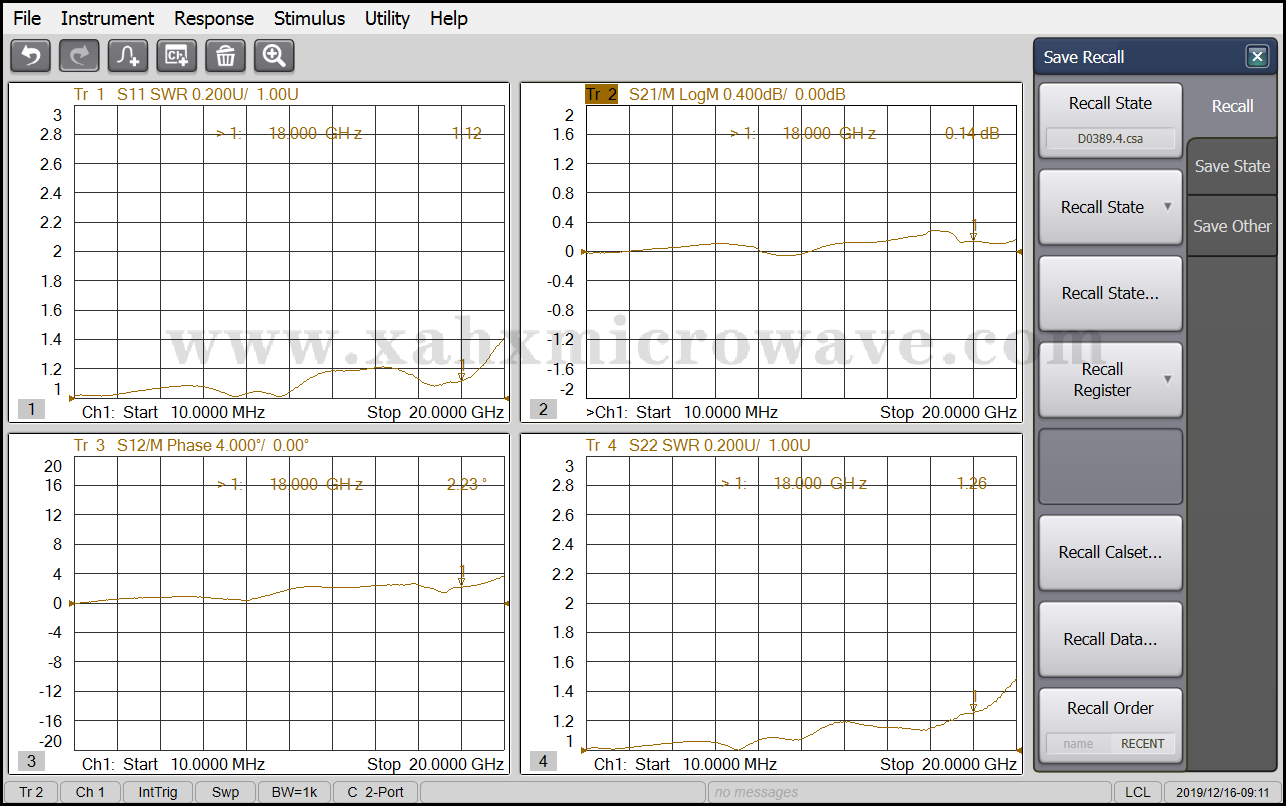
Task: Click marker 1 on the S22 trace
Action: coord(973,701)
